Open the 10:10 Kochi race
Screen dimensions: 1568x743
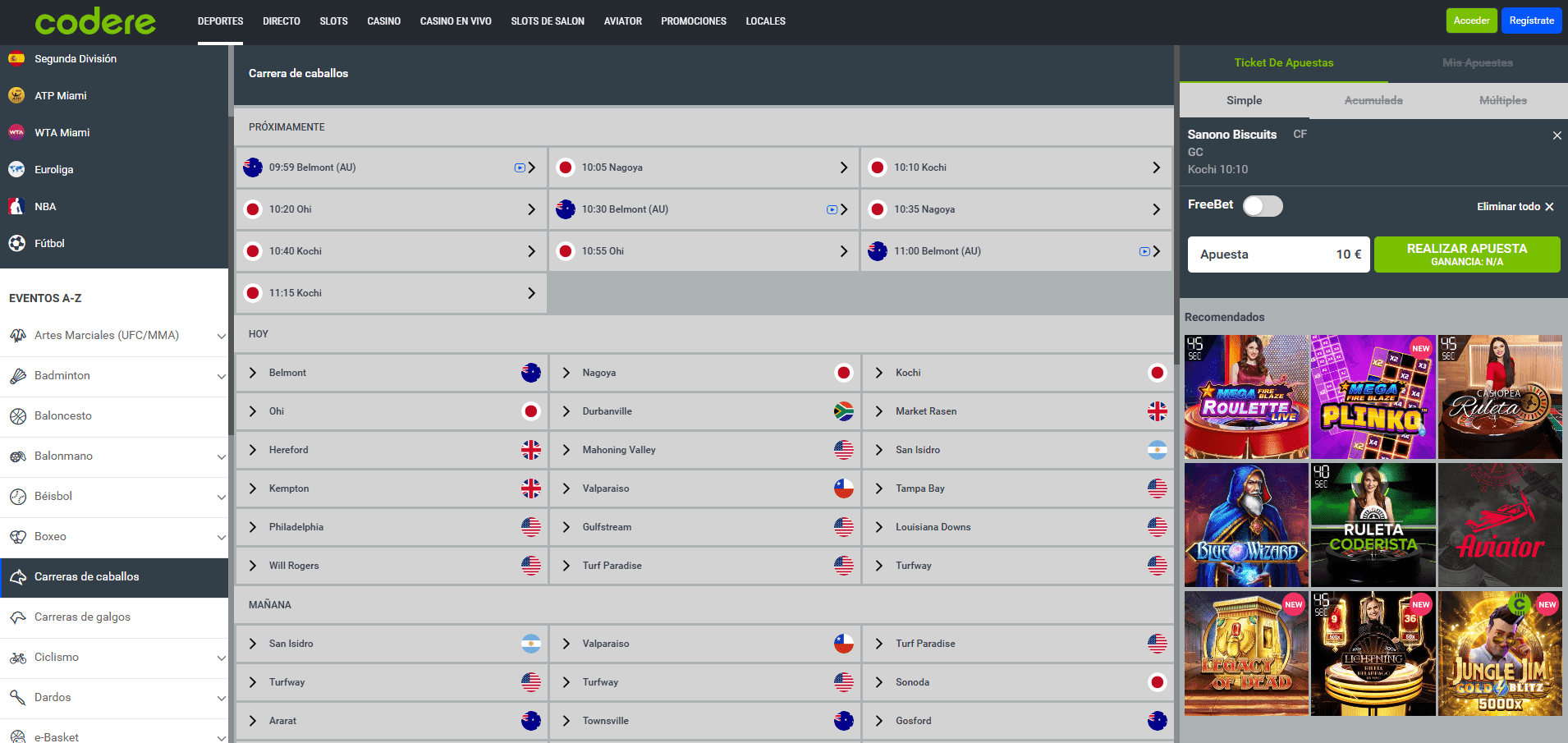[x=1017, y=167]
